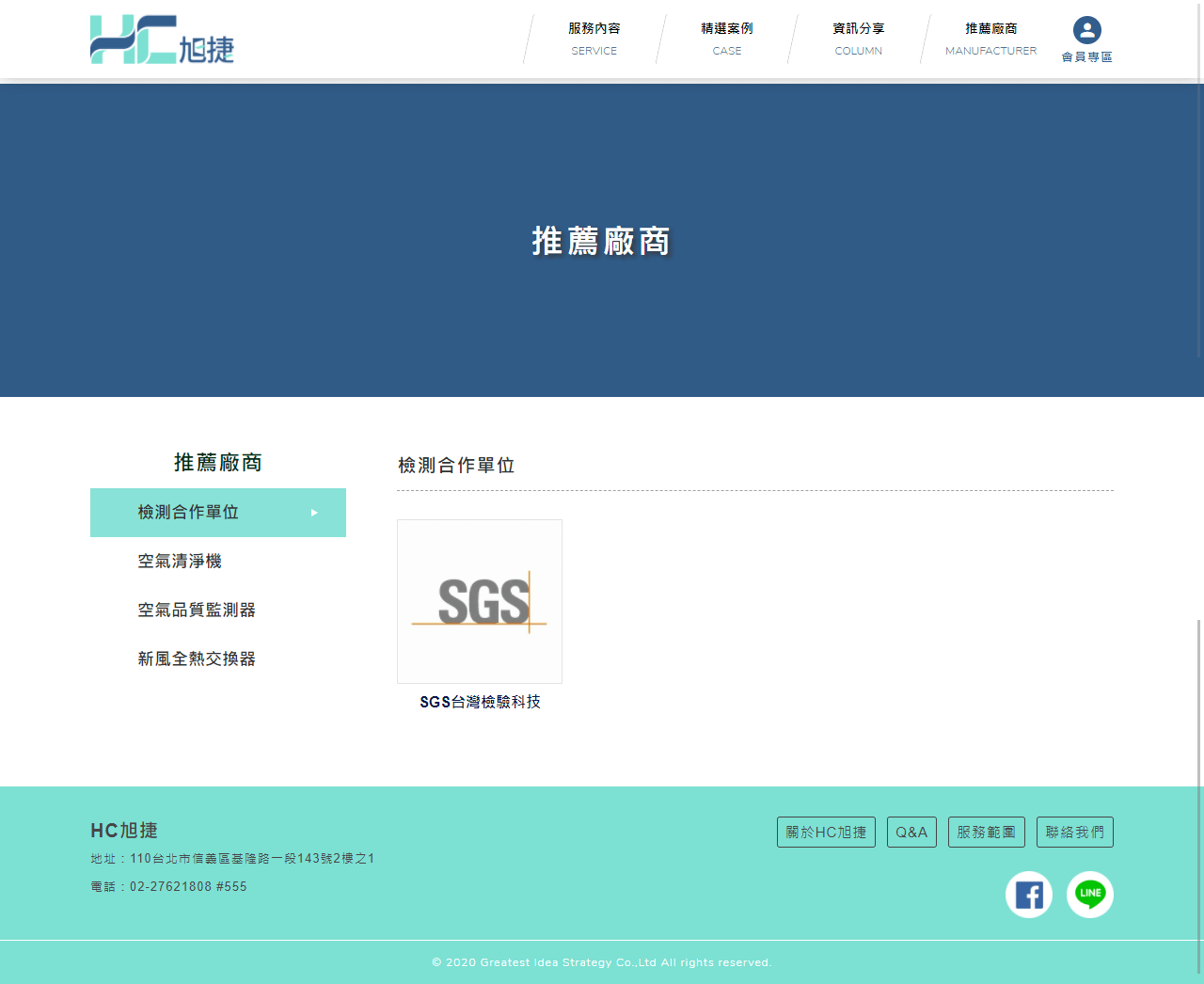Viewport: 1204px width, 984px height.
Task: Open the Facebook page icon in footer
Action: 1029,895
